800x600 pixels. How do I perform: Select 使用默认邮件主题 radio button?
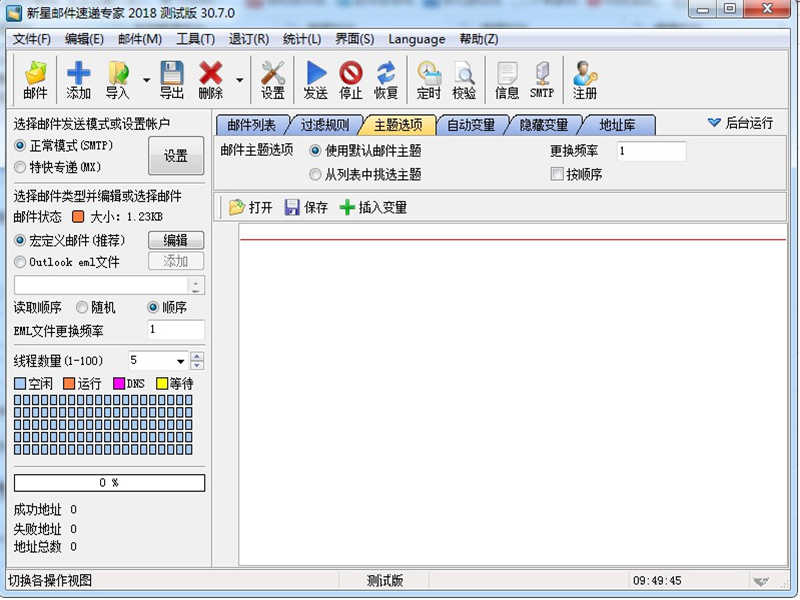pos(315,151)
